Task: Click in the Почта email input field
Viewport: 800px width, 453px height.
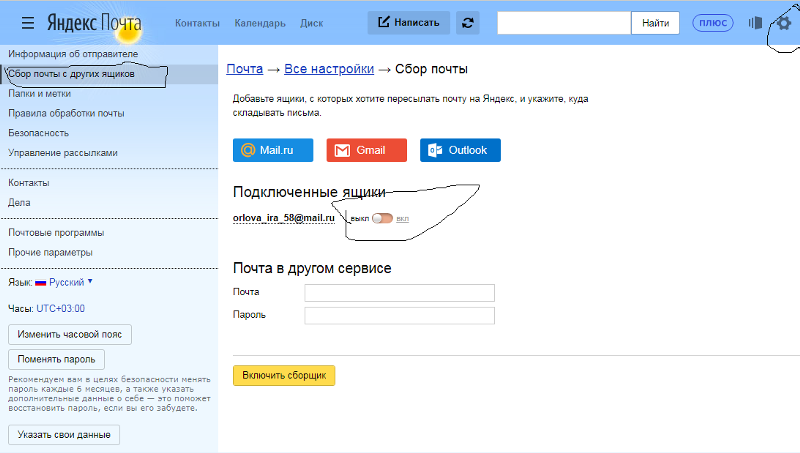Action: click(x=399, y=293)
